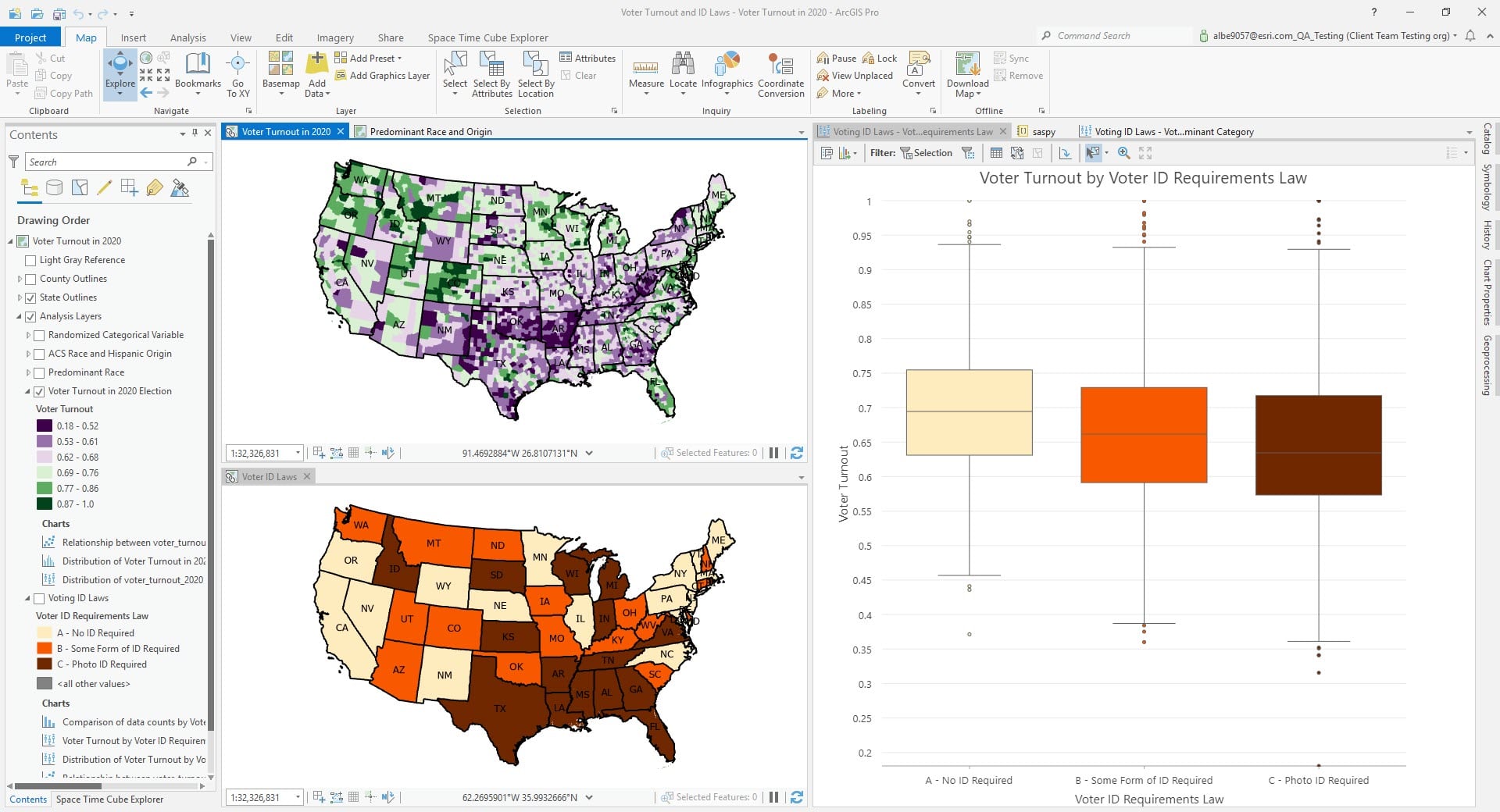Uncheck the Voter Turnout in 2020 Election layer
This screenshot has height=812, width=1500.
click(x=40, y=391)
